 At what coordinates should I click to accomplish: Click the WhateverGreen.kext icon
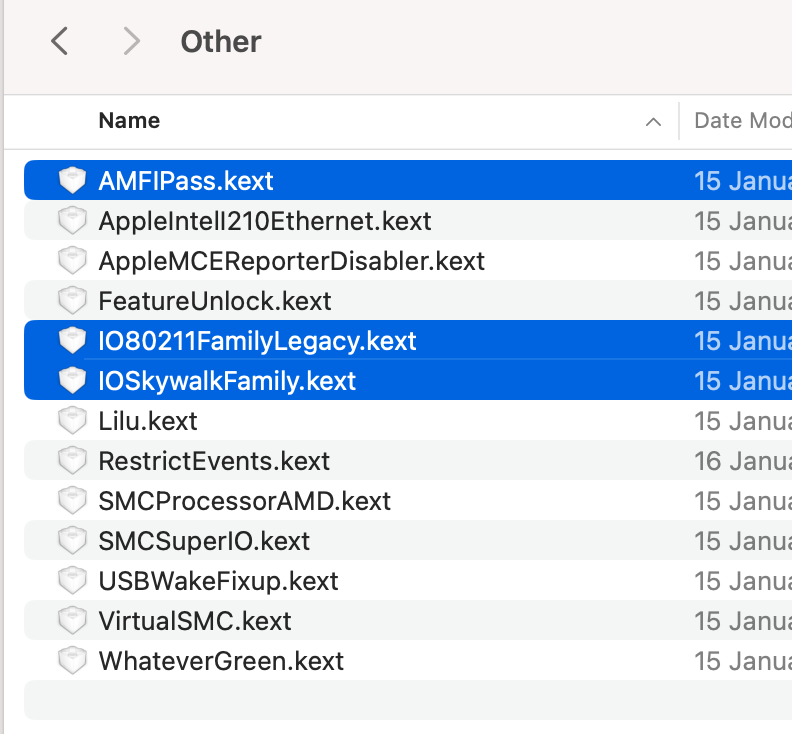coord(72,660)
